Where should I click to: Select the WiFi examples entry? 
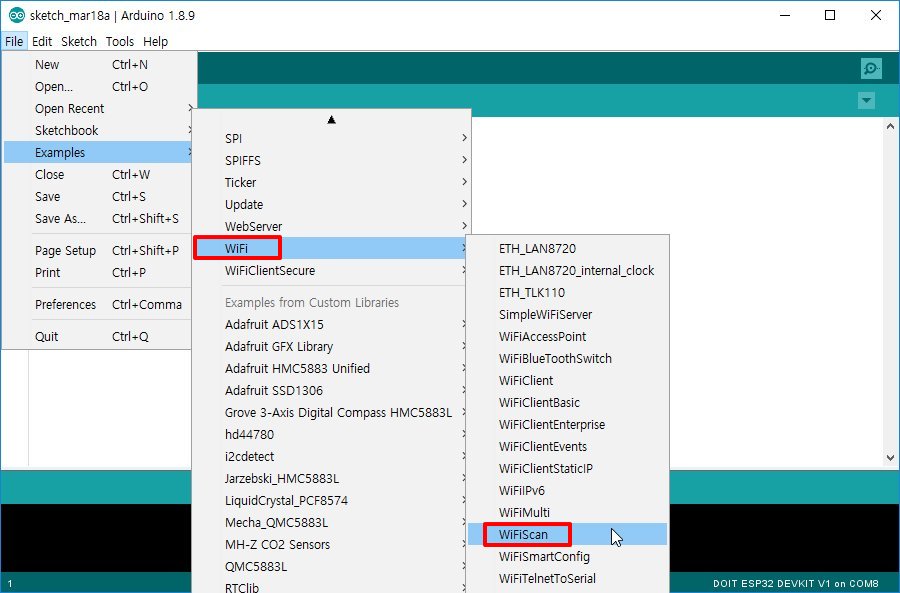[331, 248]
